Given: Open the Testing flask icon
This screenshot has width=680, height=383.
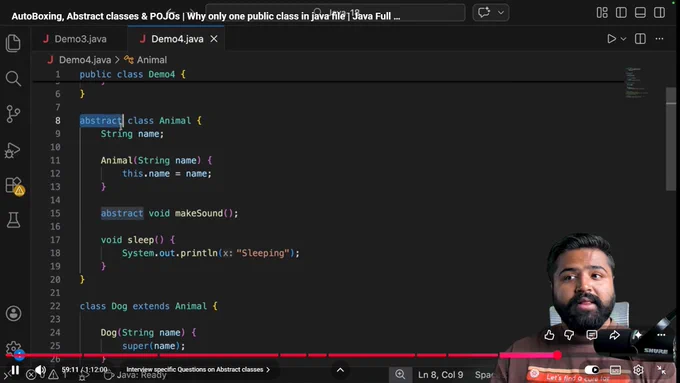Looking at the screenshot, I should [x=13, y=220].
